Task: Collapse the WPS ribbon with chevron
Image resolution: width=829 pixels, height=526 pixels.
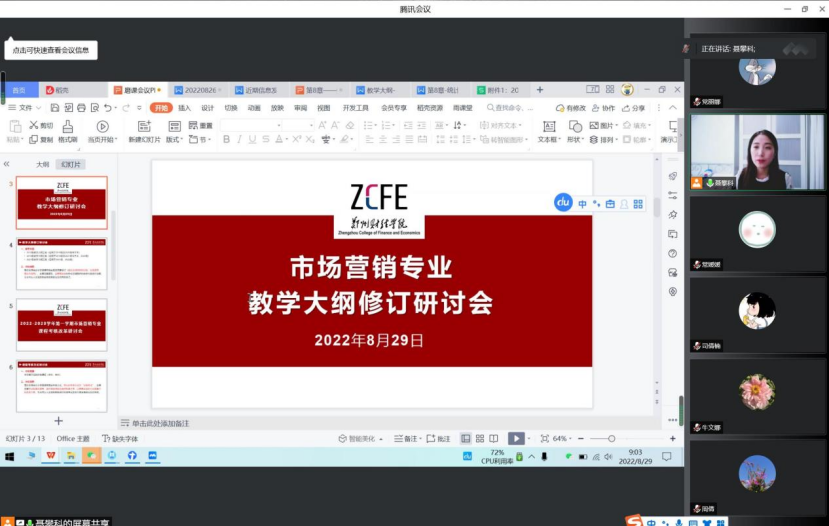Action: 673,108
